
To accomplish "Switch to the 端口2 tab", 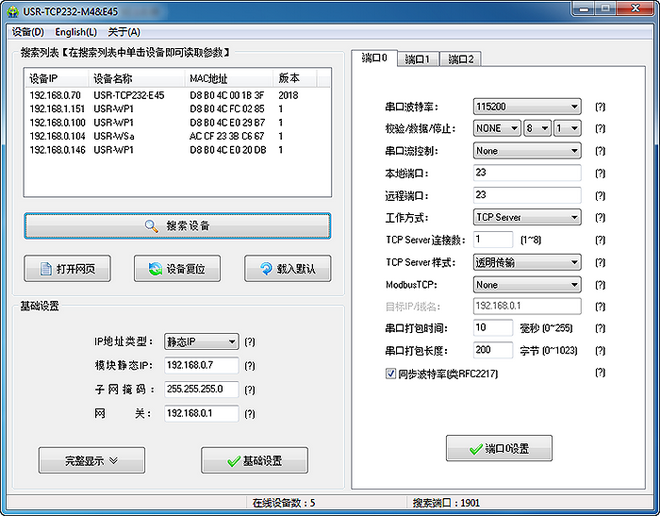I will click(460, 59).
